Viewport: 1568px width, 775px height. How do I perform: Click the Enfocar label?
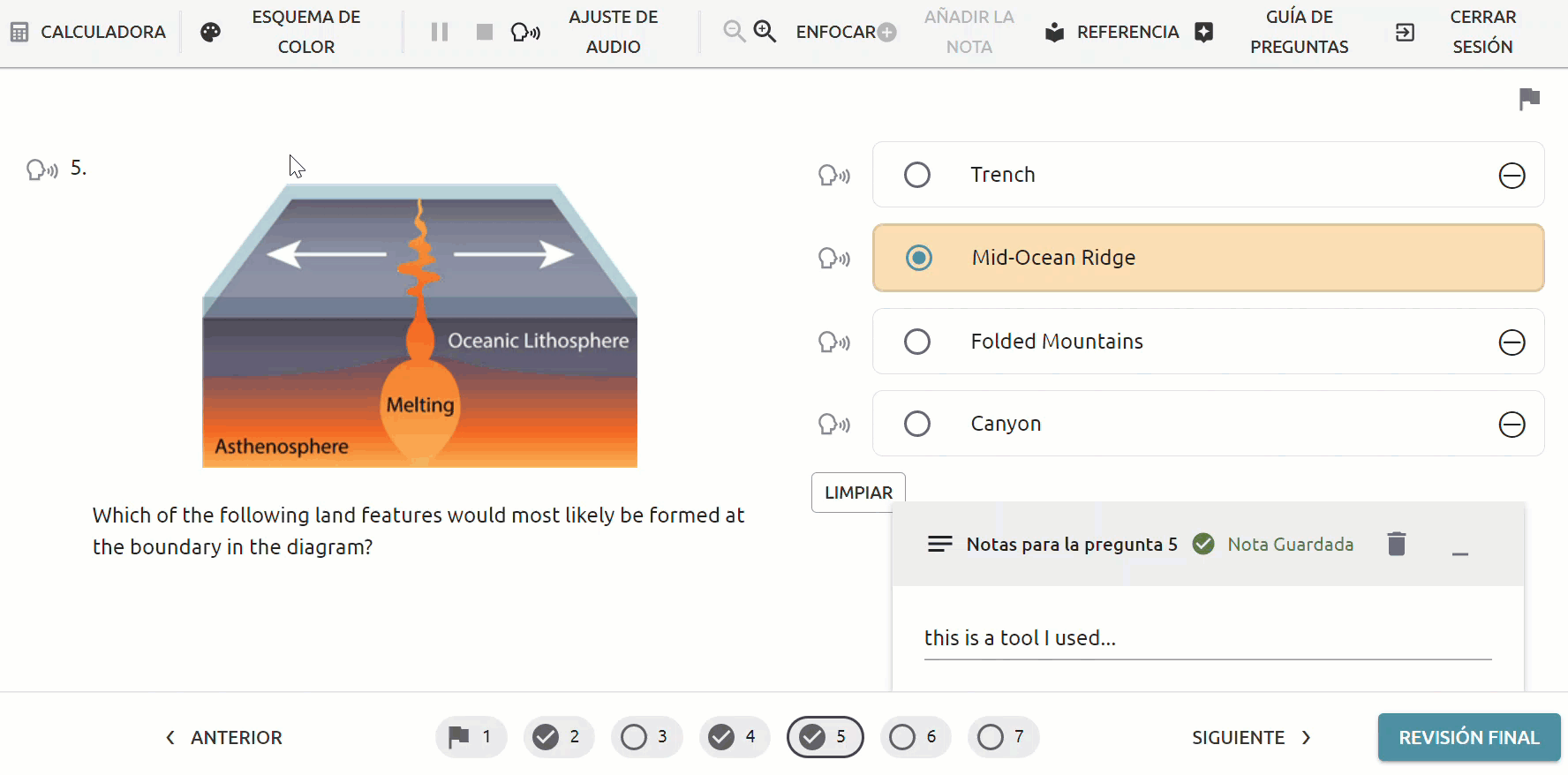pos(835,32)
